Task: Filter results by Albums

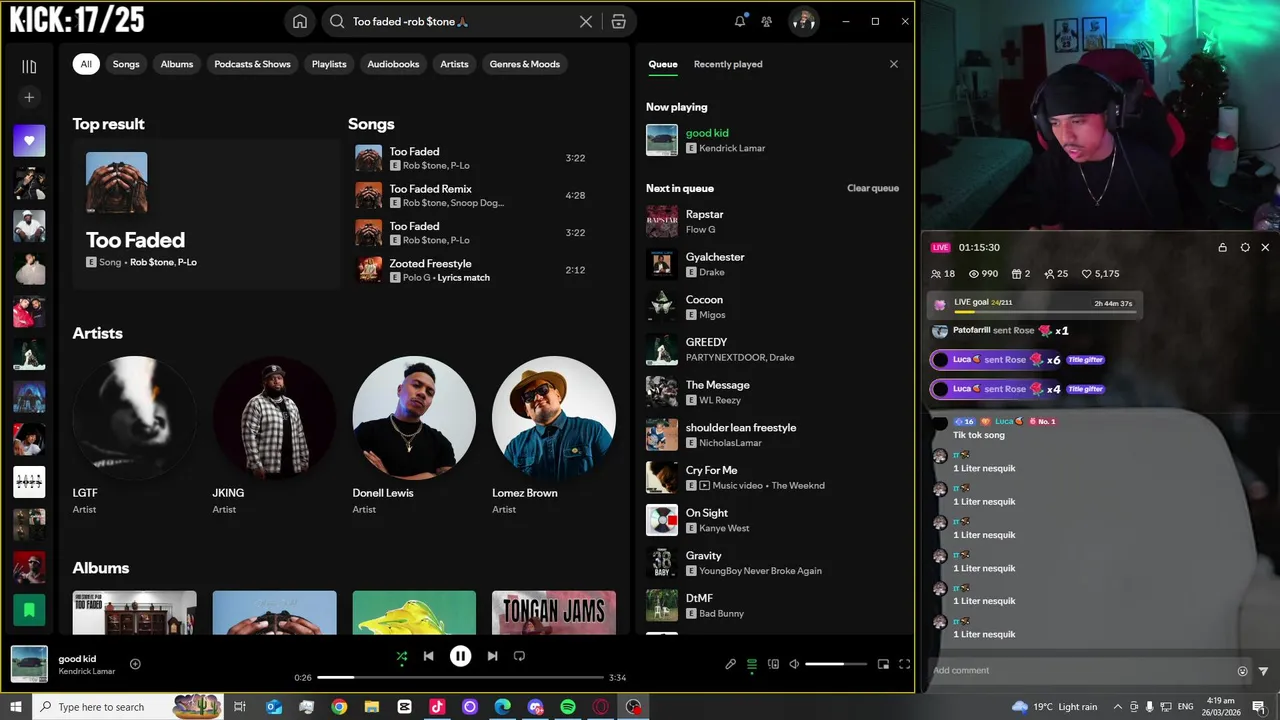Action: click(x=177, y=64)
